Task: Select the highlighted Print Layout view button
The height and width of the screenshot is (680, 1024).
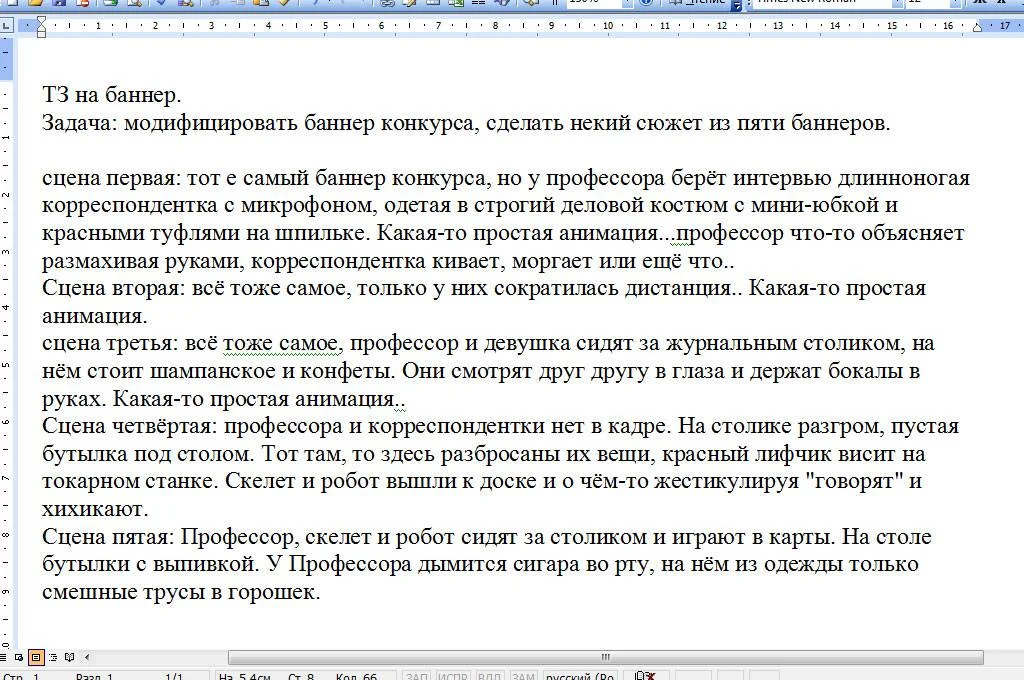Action: point(36,657)
